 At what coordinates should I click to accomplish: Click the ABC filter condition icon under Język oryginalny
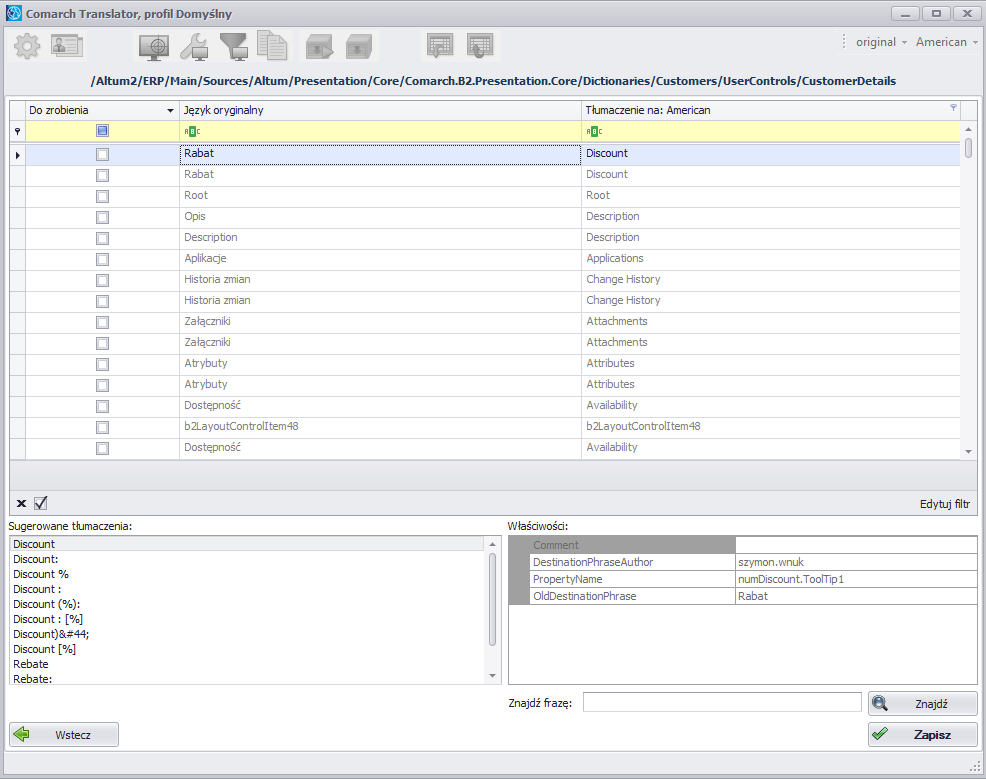pyautogui.click(x=192, y=131)
